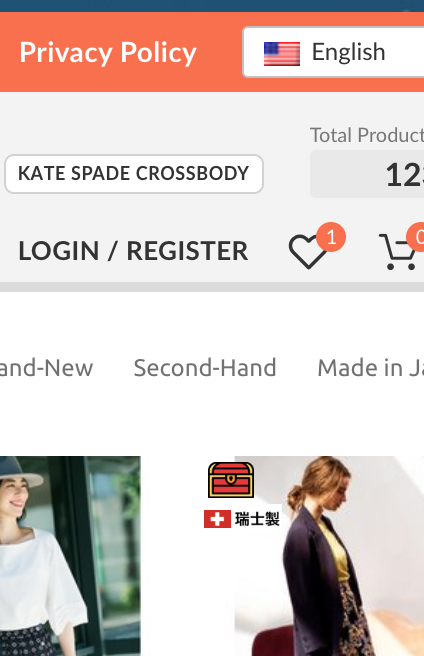Viewport: 424px width, 656px height.
Task: Open the wishlist heart icon
Action: point(307,251)
